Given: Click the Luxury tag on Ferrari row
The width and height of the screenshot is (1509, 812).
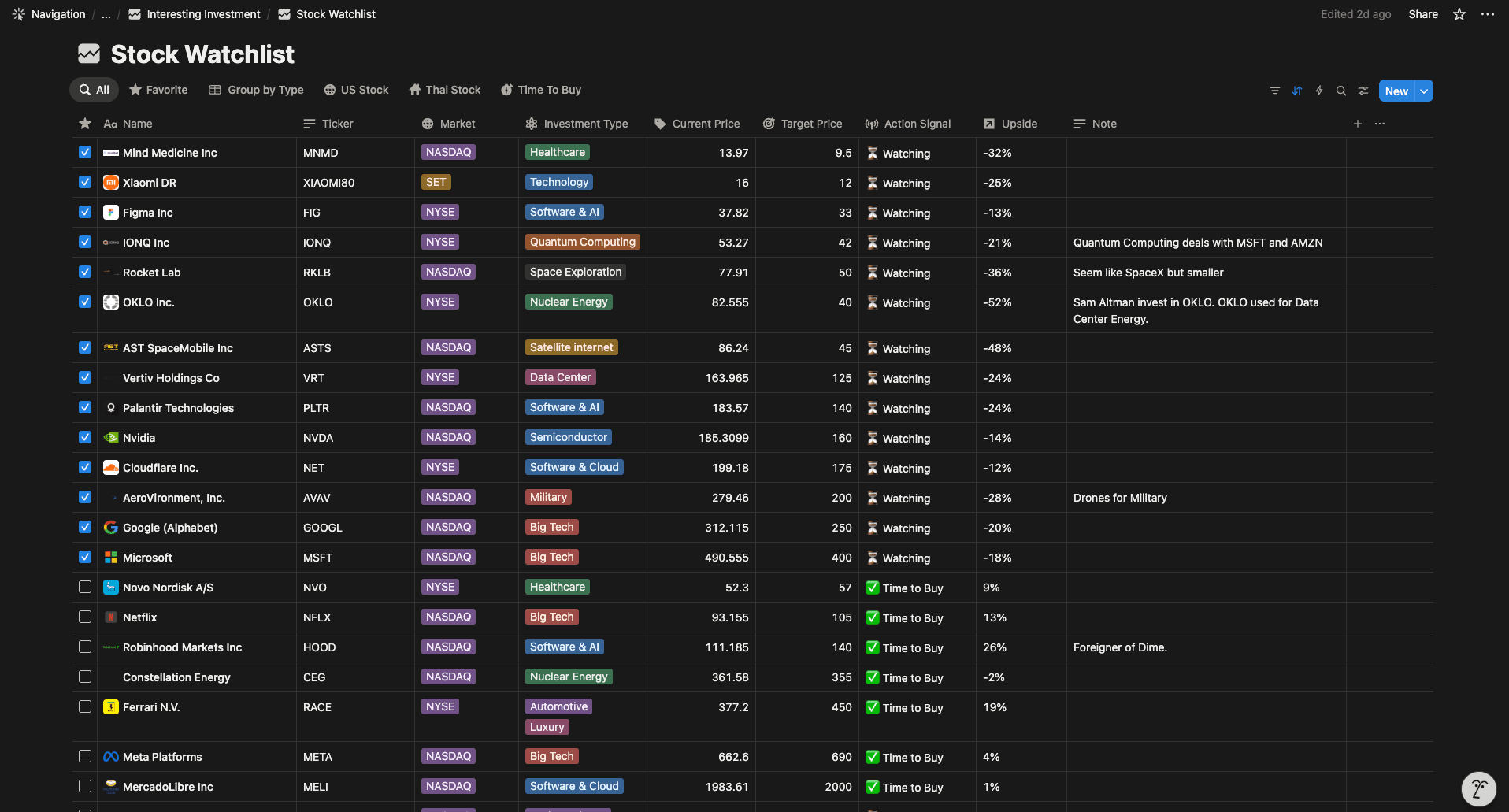Looking at the screenshot, I should (547, 727).
